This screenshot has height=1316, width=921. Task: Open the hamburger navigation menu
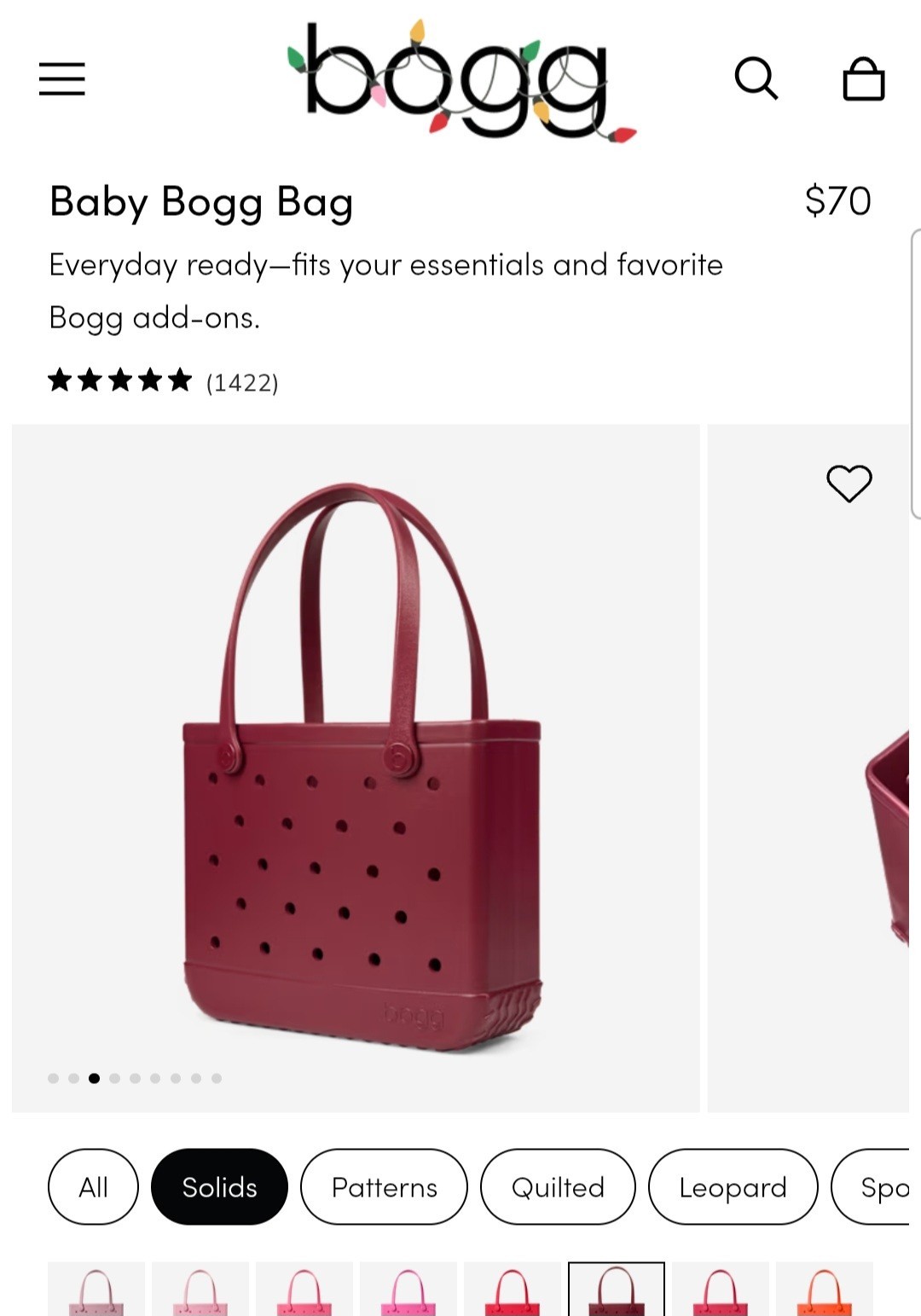click(x=61, y=79)
